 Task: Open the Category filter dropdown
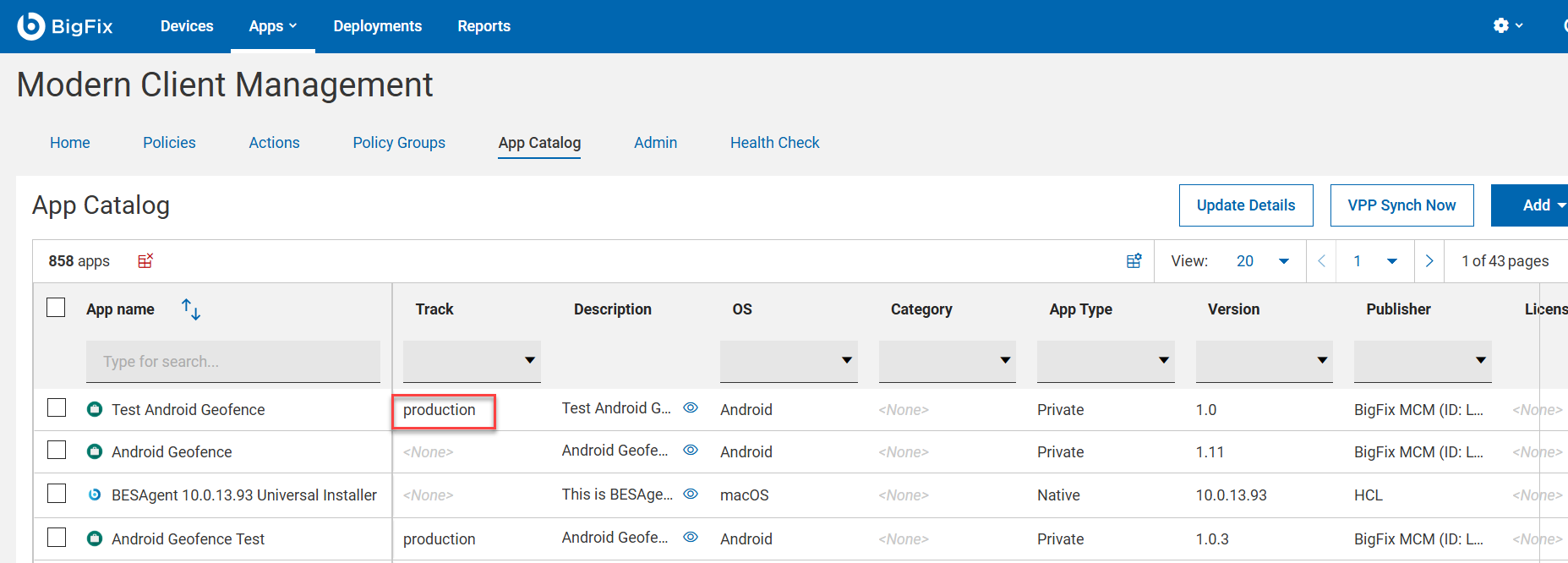[x=948, y=361]
